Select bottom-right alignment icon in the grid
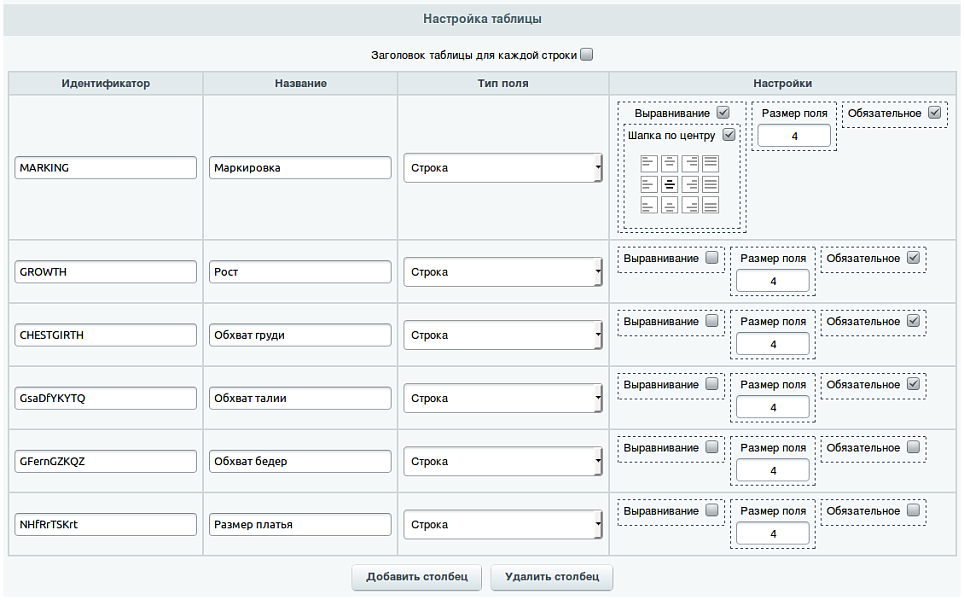This screenshot has height=600, width=964. click(x=690, y=205)
